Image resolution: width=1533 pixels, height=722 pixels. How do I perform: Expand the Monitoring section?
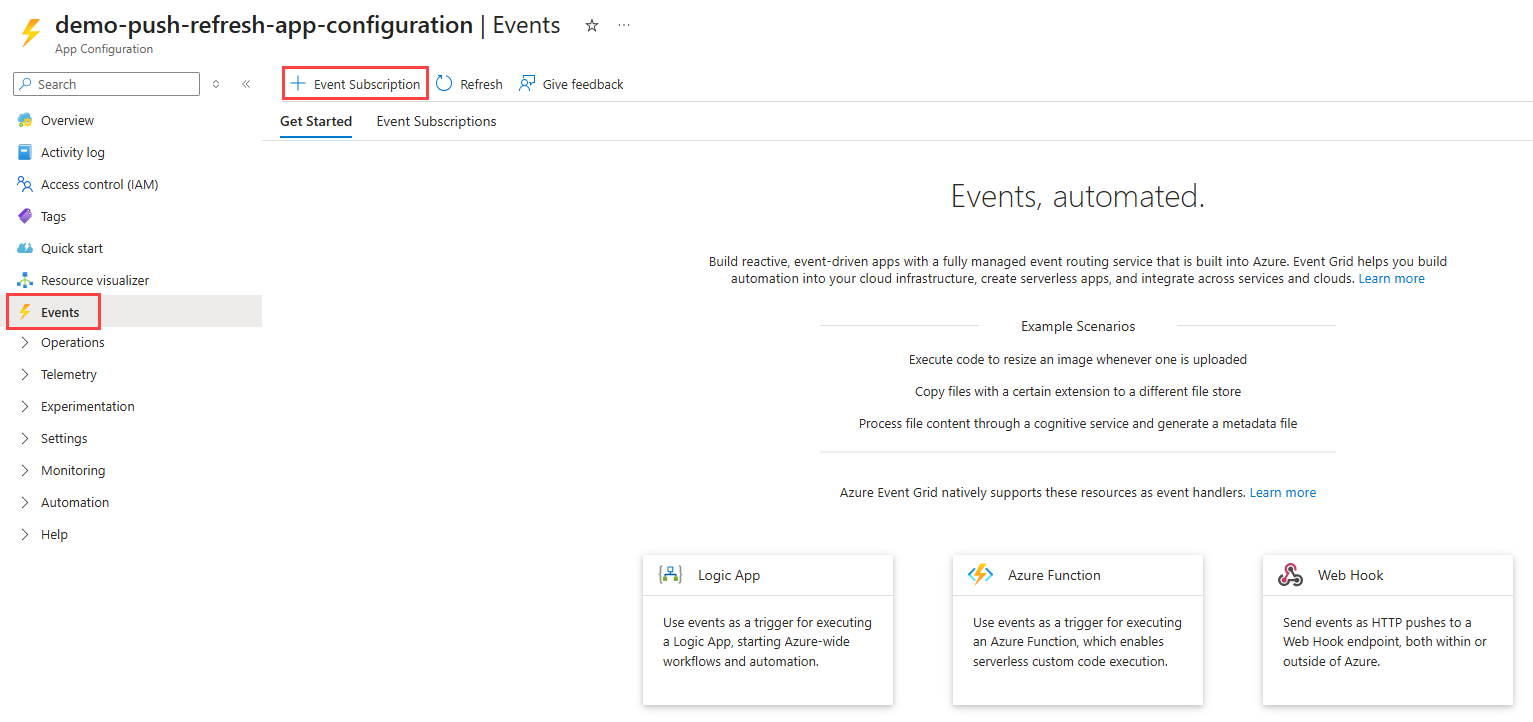[x=71, y=470]
